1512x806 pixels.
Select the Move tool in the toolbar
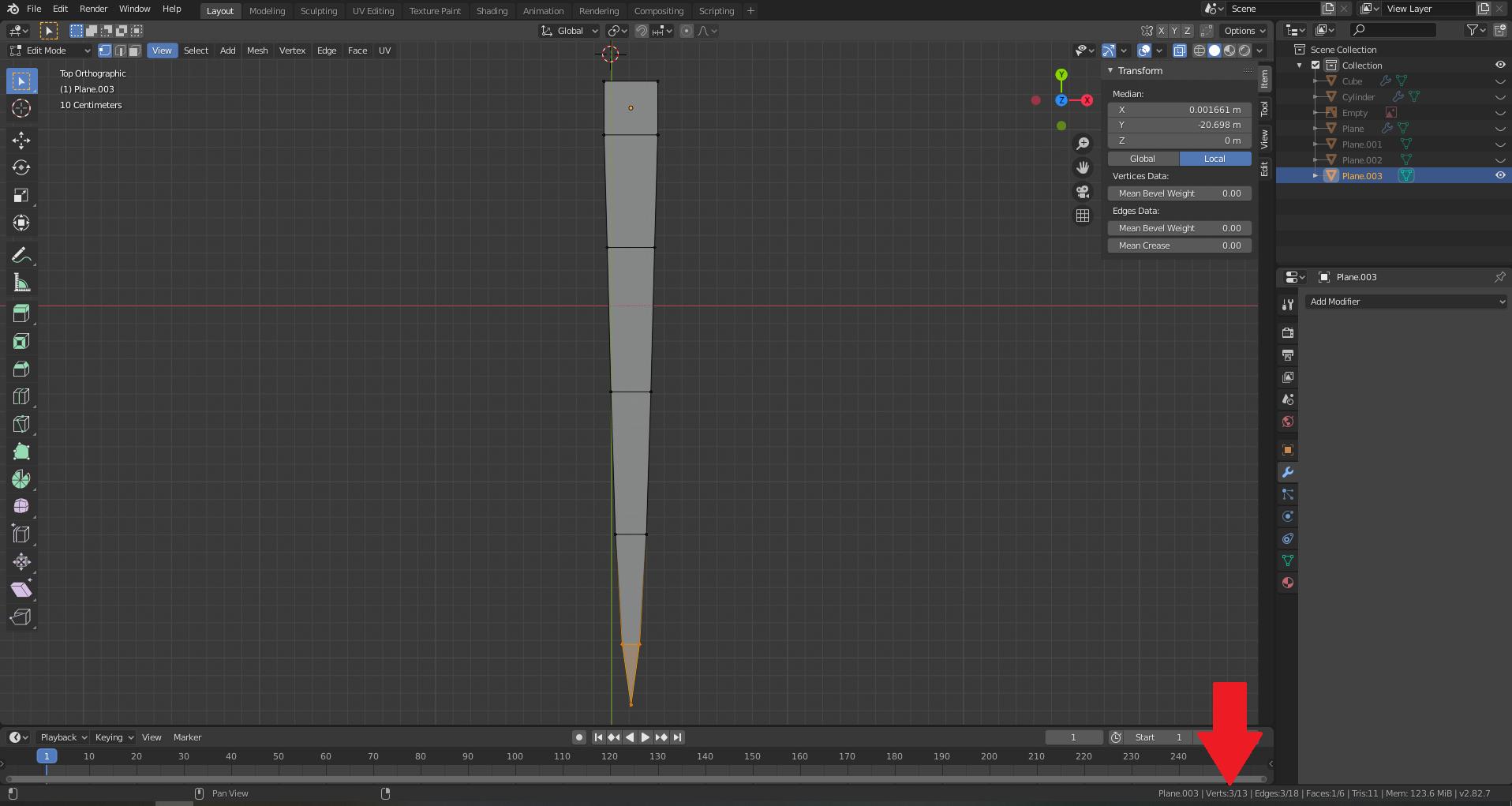[21, 141]
